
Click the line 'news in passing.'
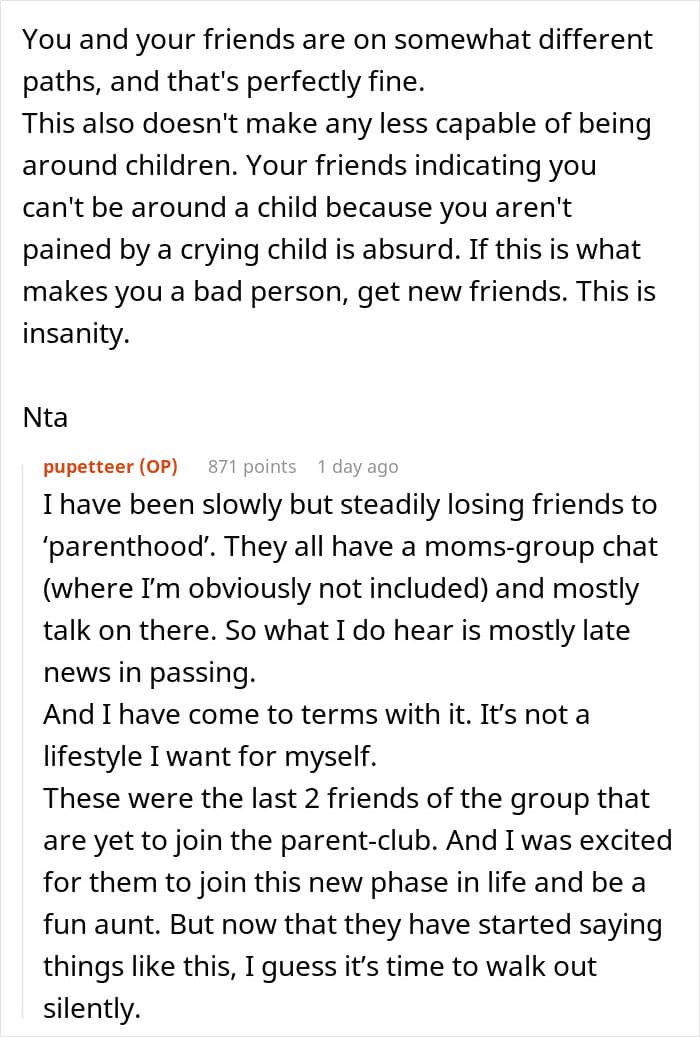pyautogui.click(x=149, y=672)
